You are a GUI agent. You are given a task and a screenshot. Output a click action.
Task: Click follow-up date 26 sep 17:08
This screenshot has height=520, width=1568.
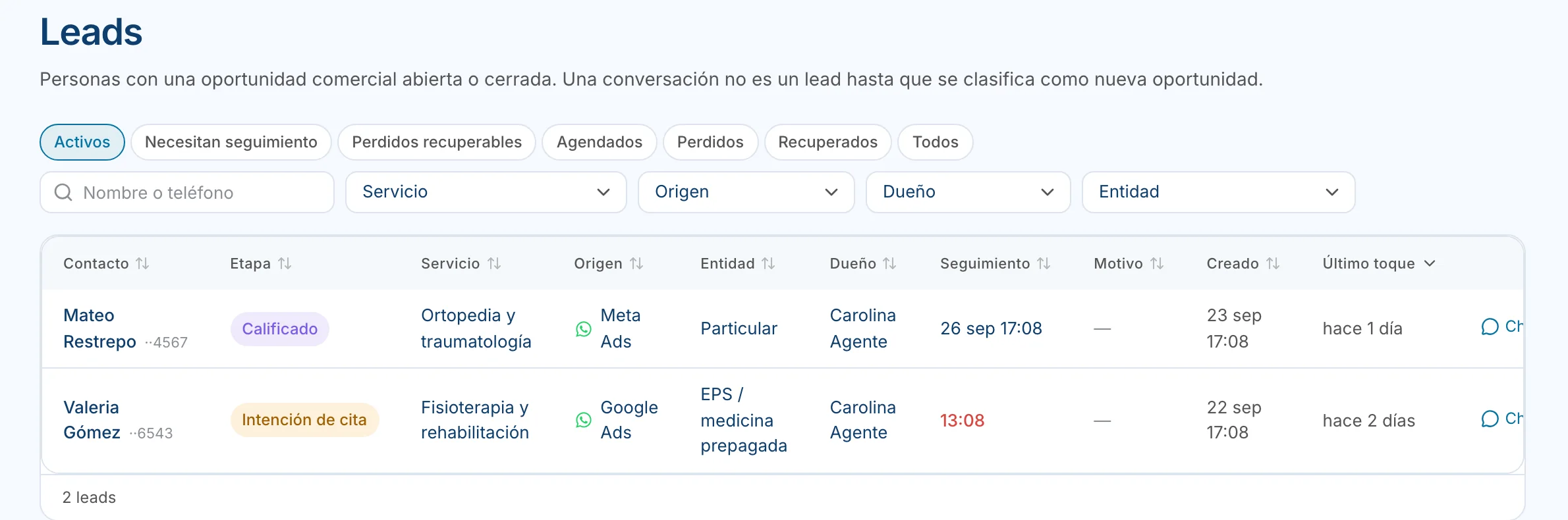click(x=991, y=328)
